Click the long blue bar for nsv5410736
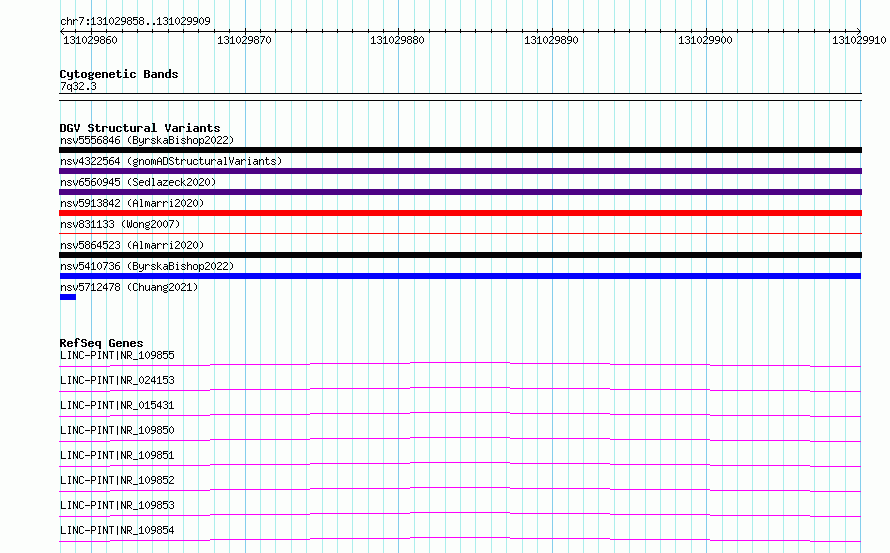This screenshot has height=553, width=890. pyautogui.click(x=460, y=276)
